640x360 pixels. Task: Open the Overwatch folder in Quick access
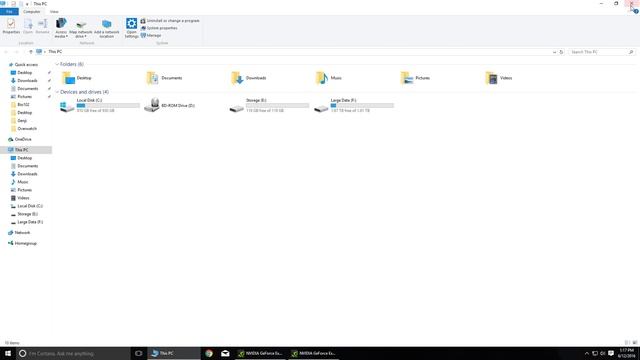click(27, 129)
